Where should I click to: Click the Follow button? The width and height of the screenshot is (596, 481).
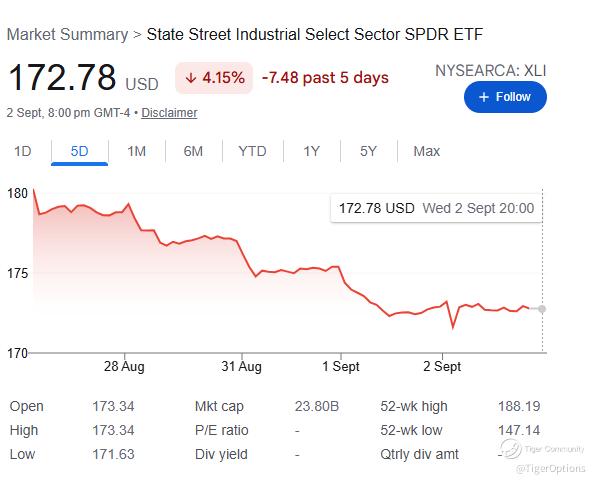click(505, 97)
